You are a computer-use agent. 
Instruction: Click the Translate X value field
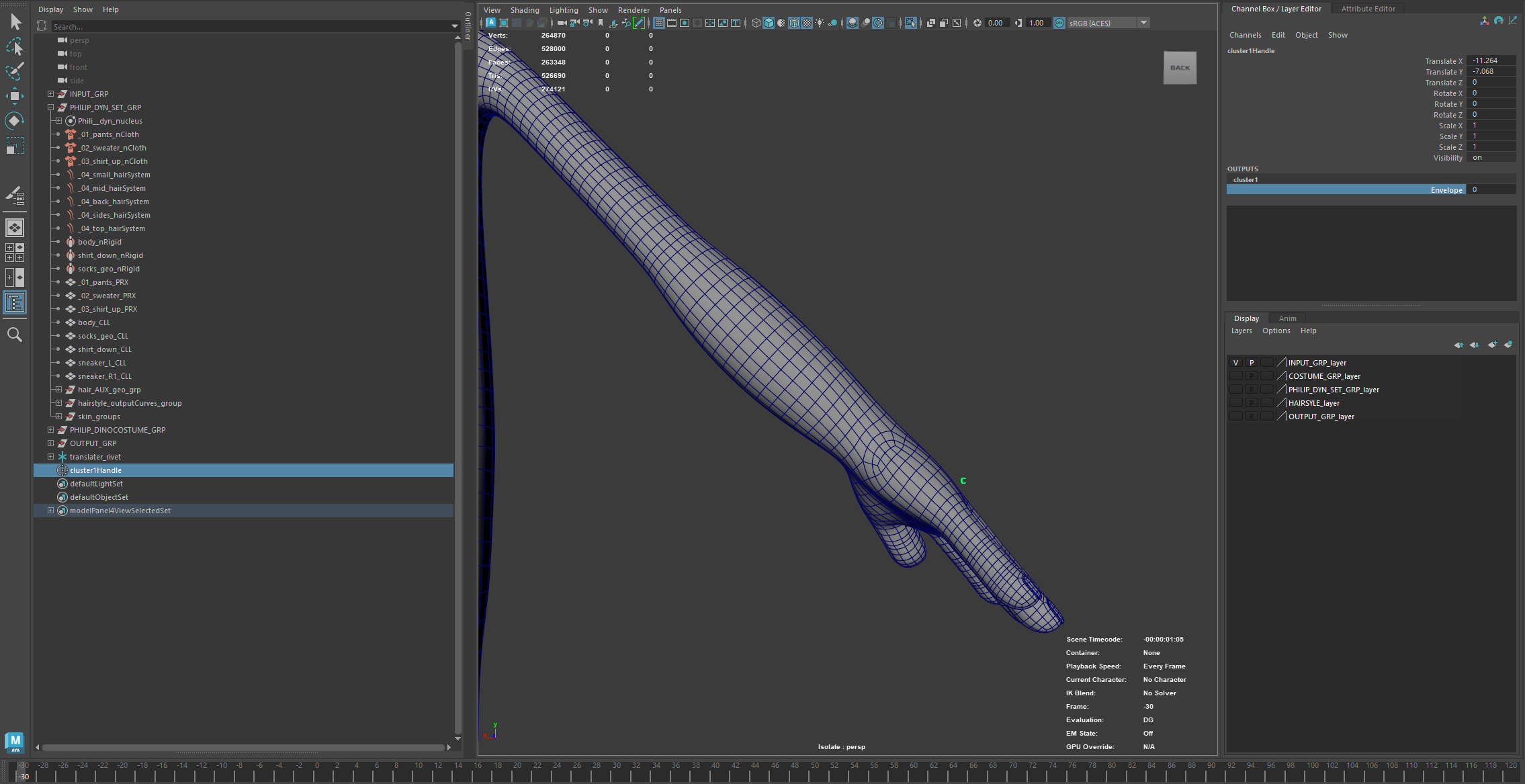(x=1491, y=60)
